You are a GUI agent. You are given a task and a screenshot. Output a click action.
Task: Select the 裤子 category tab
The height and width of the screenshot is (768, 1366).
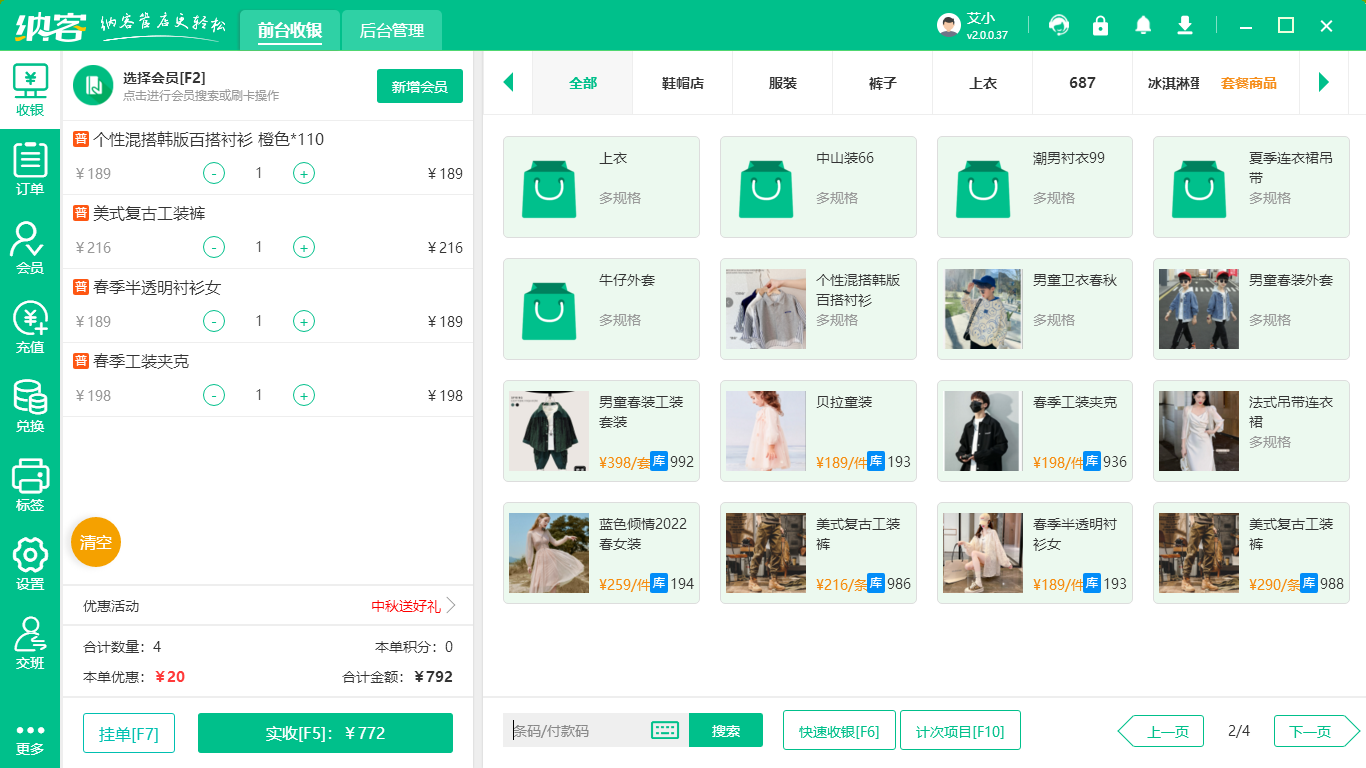883,83
